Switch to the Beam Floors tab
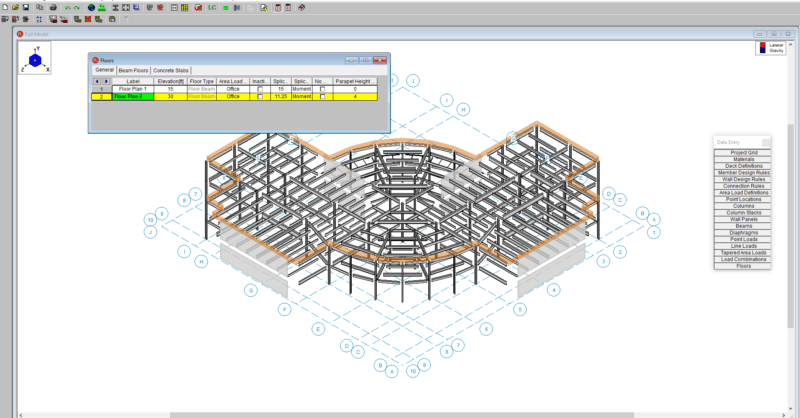The image size is (800, 418). (133, 71)
